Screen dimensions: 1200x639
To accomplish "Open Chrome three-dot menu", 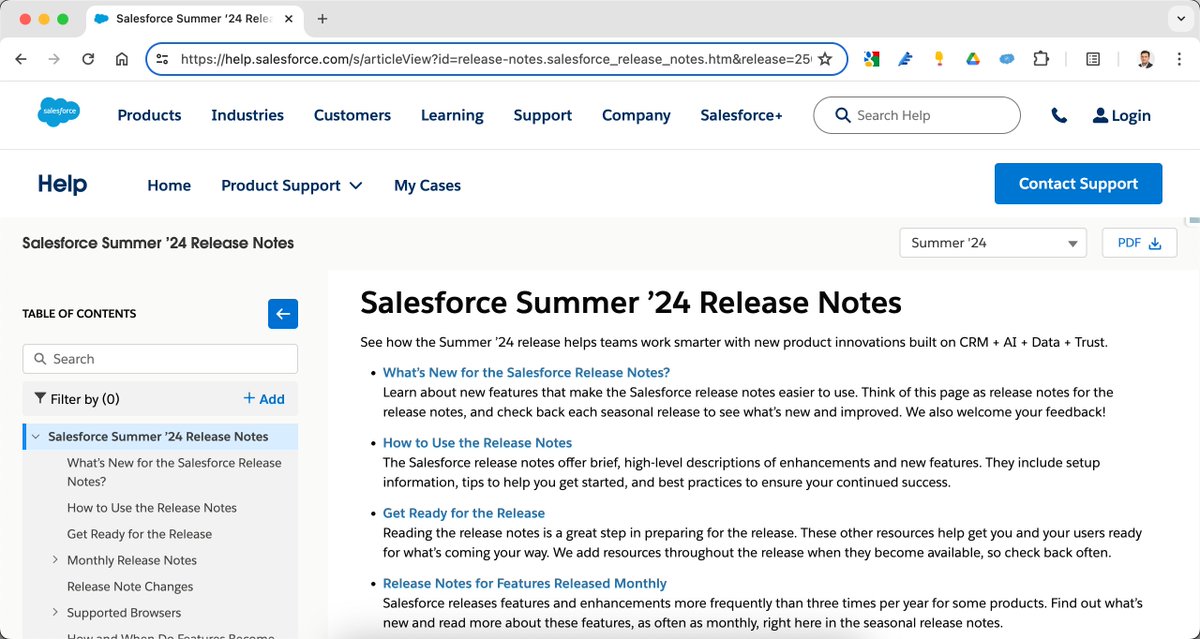I will pyautogui.click(x=1179, y=59).
